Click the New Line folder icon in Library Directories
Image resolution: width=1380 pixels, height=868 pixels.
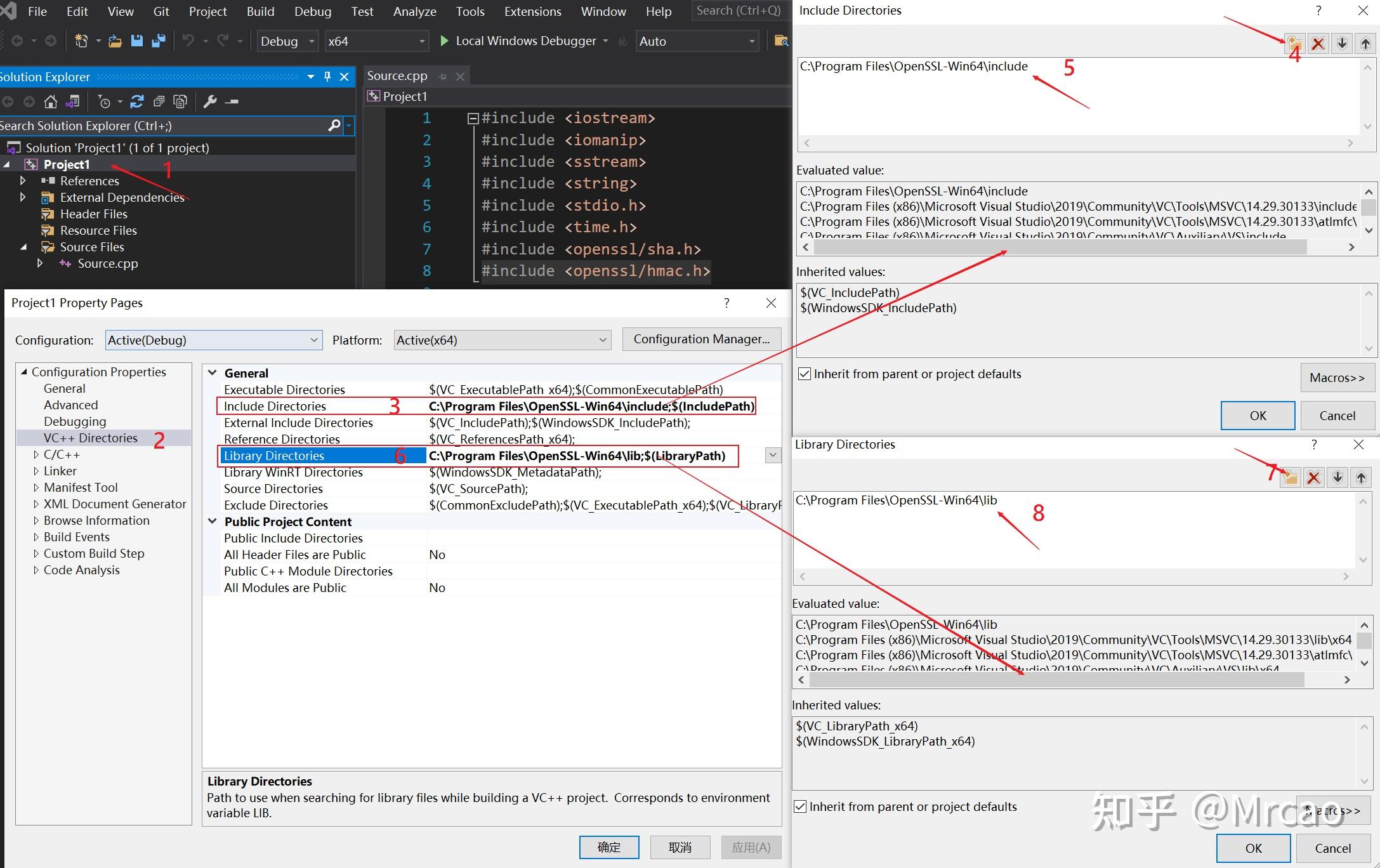[x=1290, y=477]
